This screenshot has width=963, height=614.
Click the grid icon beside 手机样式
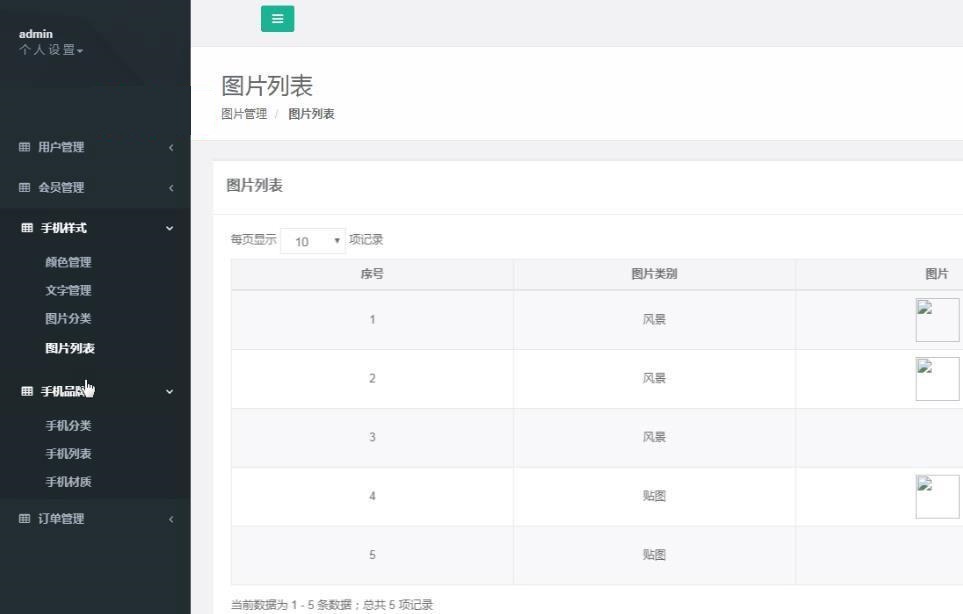(27, 228)
